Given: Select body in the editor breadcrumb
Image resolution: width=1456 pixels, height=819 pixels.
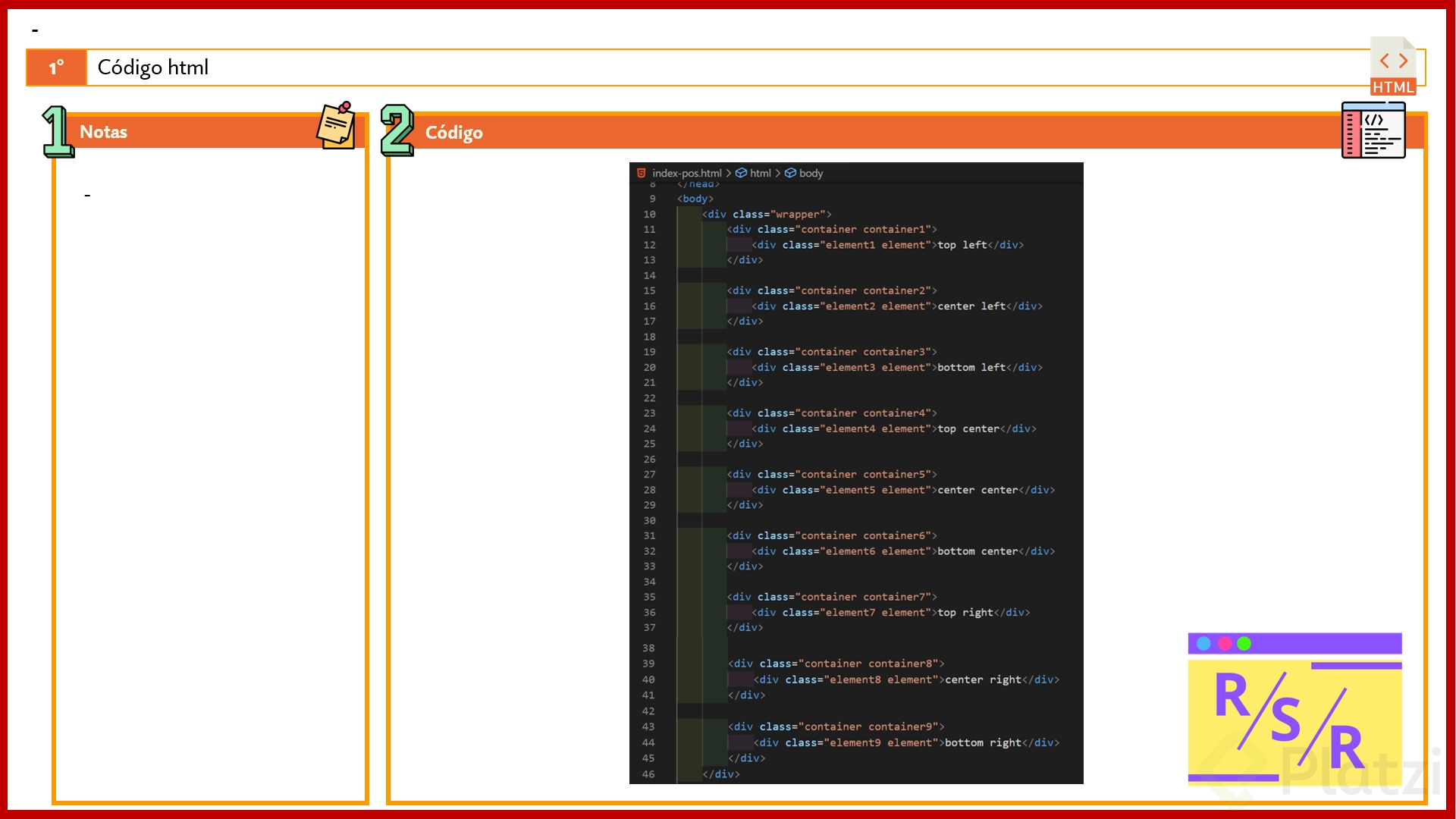Looking at the screenshot, I should [811, 173].
